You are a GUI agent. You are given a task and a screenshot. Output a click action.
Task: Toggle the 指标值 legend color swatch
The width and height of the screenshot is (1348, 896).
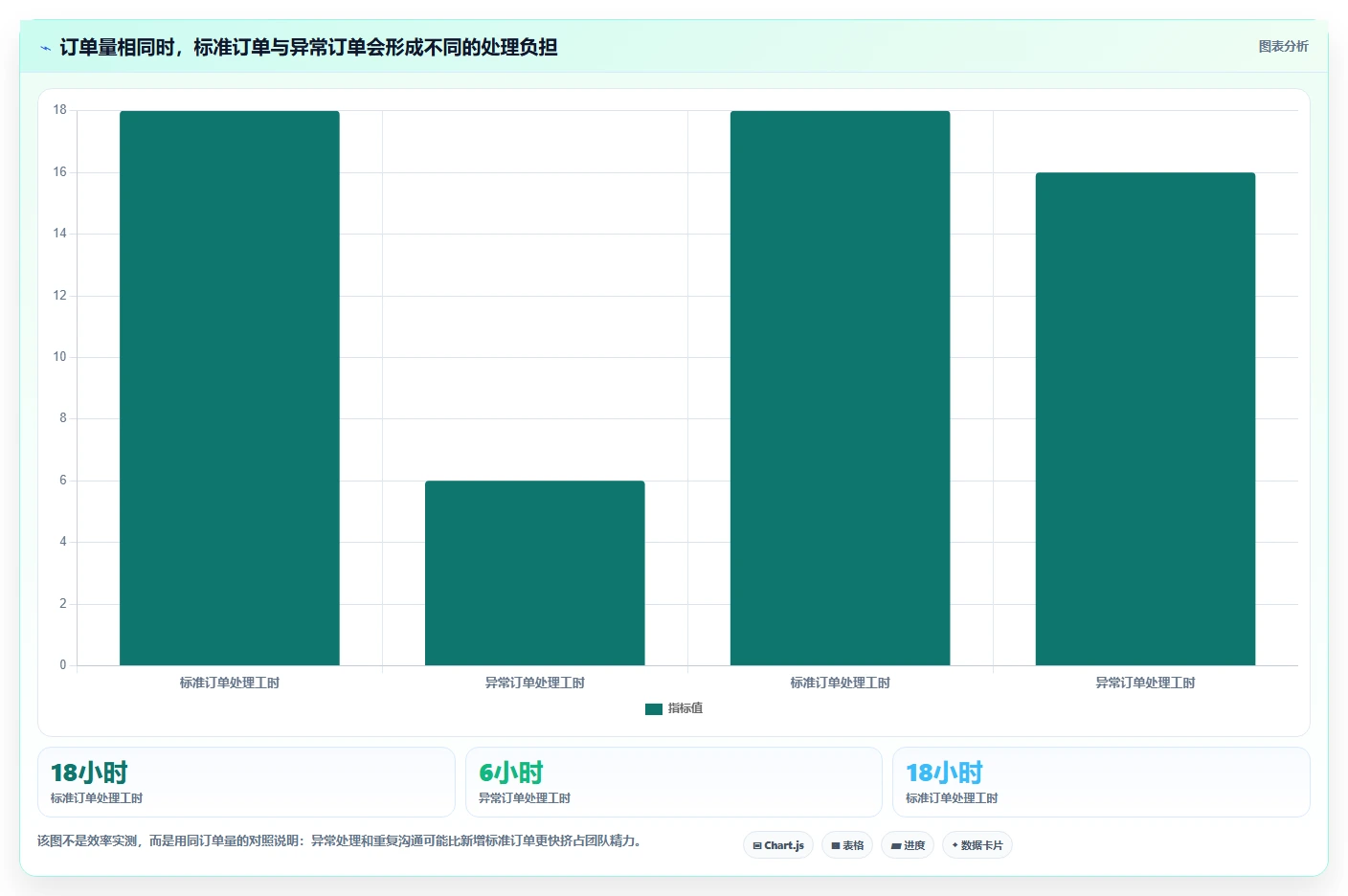pos(654,709)
